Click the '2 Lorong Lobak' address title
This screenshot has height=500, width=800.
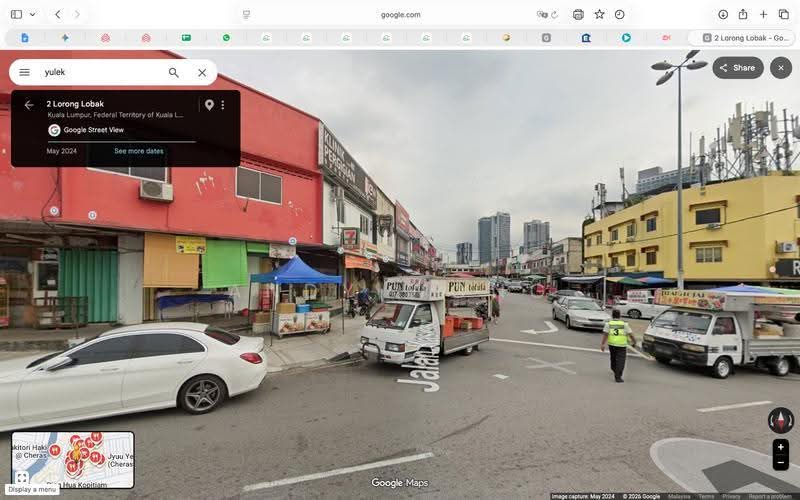click(x=75, y=104)
